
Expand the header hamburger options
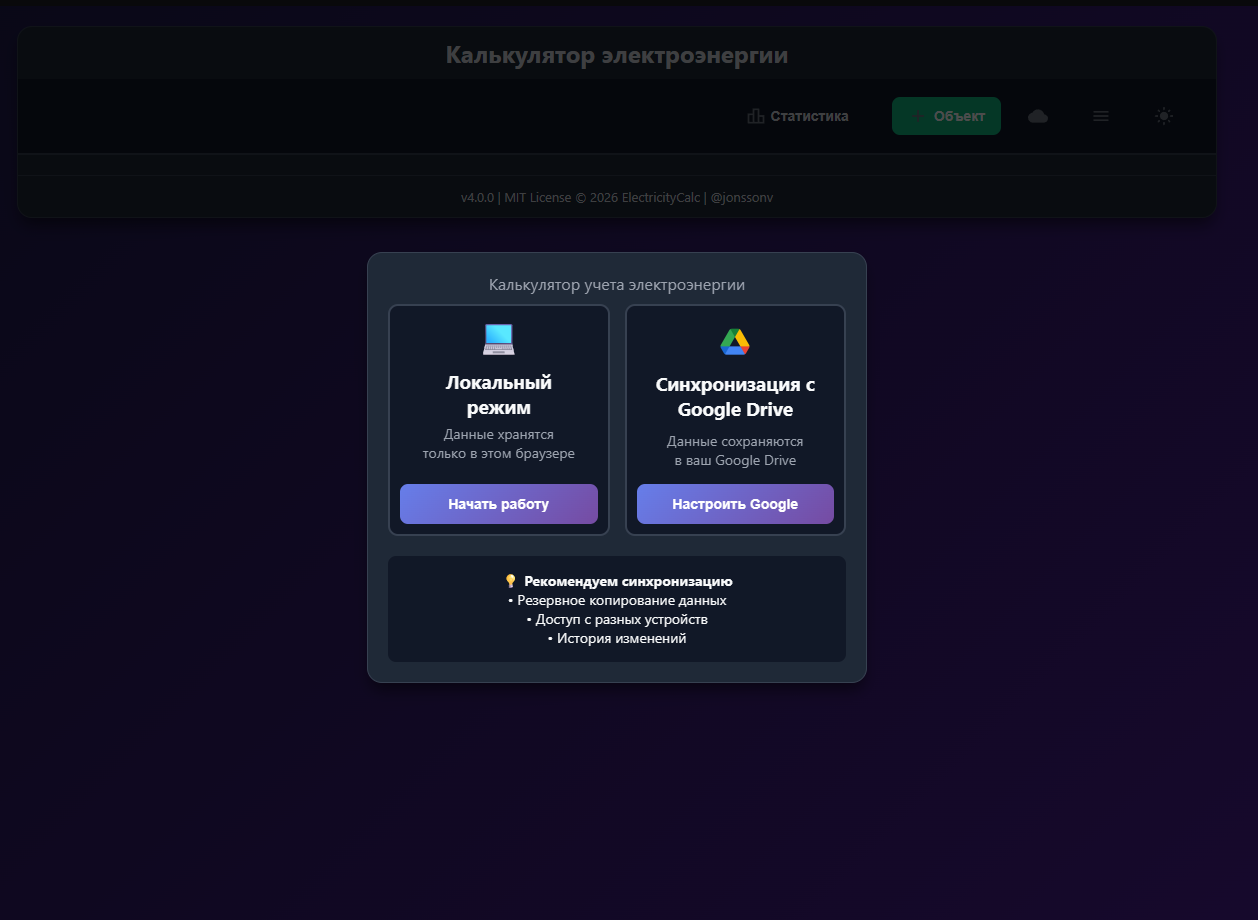click(x=1100, y=116)
